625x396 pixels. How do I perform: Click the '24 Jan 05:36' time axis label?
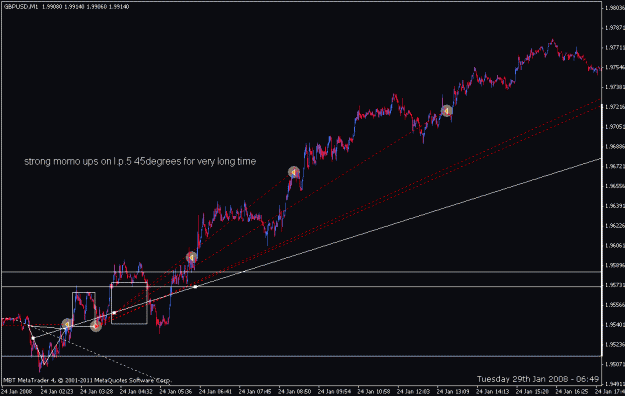pyautogui.click(x=175, y=392)
